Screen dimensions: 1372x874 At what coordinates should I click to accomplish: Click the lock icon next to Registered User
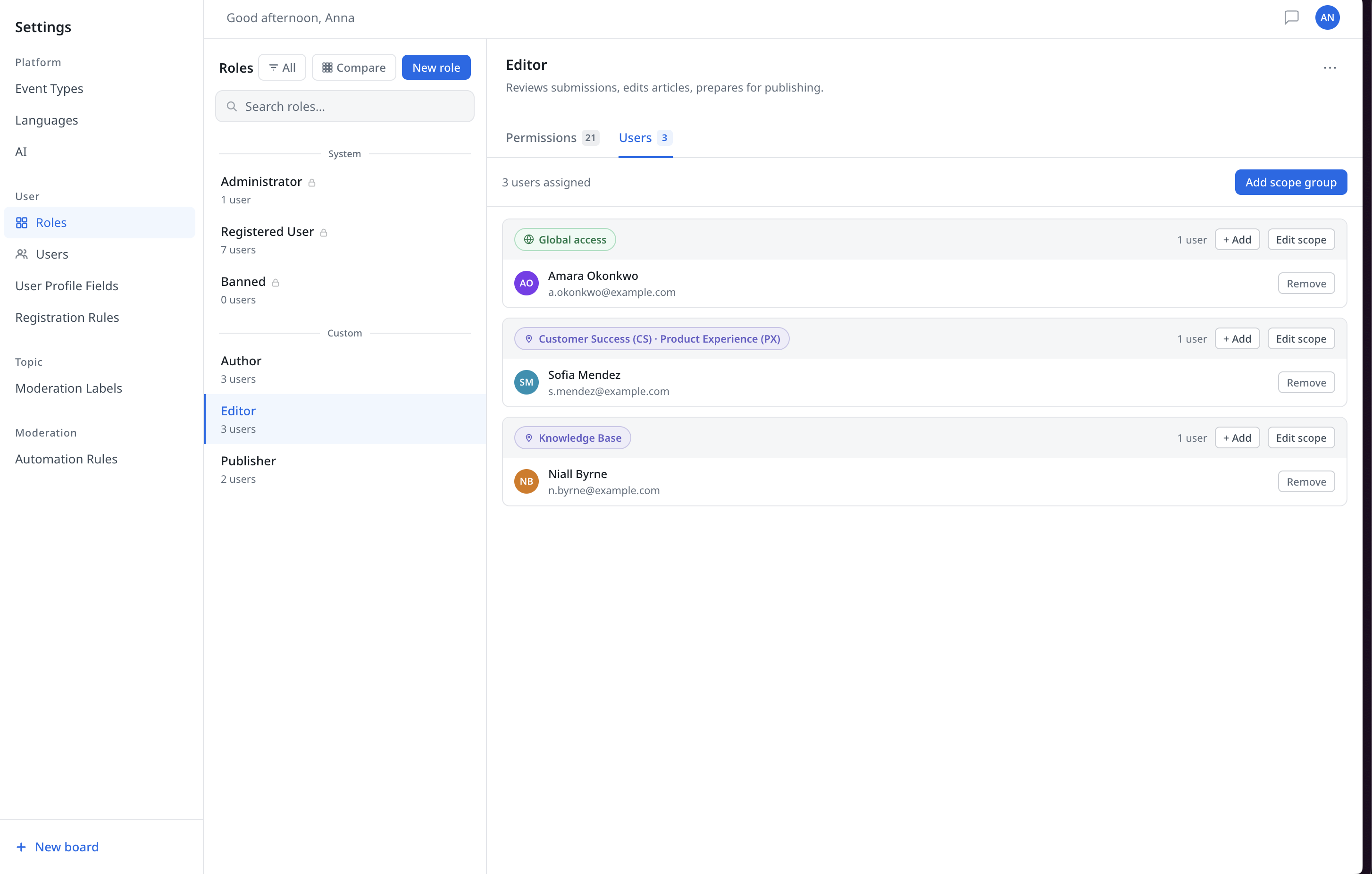click(x=324, y=233)
